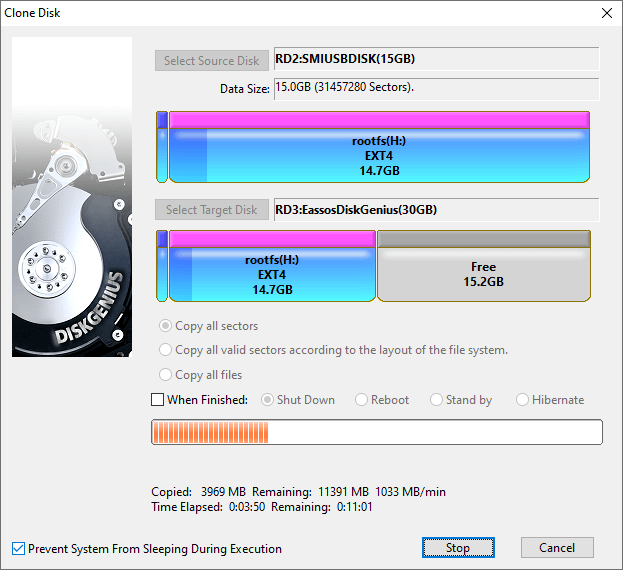Select the Shut Down radio option
This screenshot has height=570, width=623.
click(268, 400)
